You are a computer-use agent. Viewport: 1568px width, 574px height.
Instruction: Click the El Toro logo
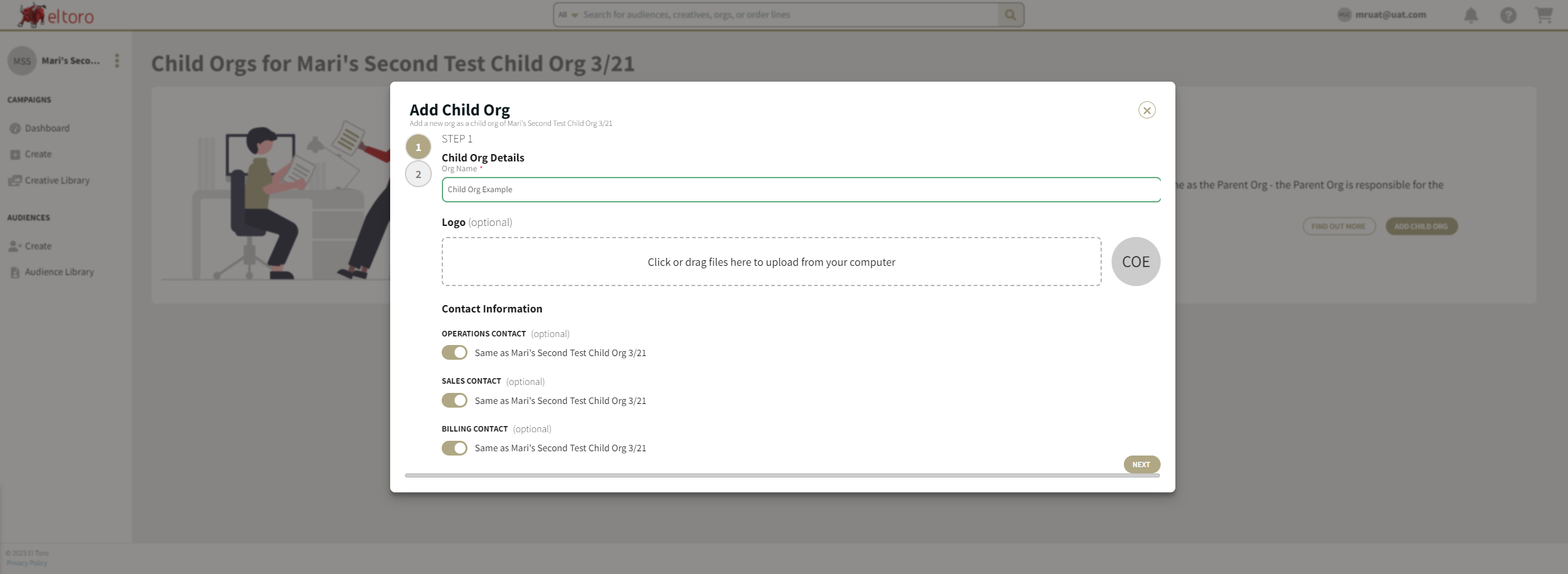click(x=56, y=15)
